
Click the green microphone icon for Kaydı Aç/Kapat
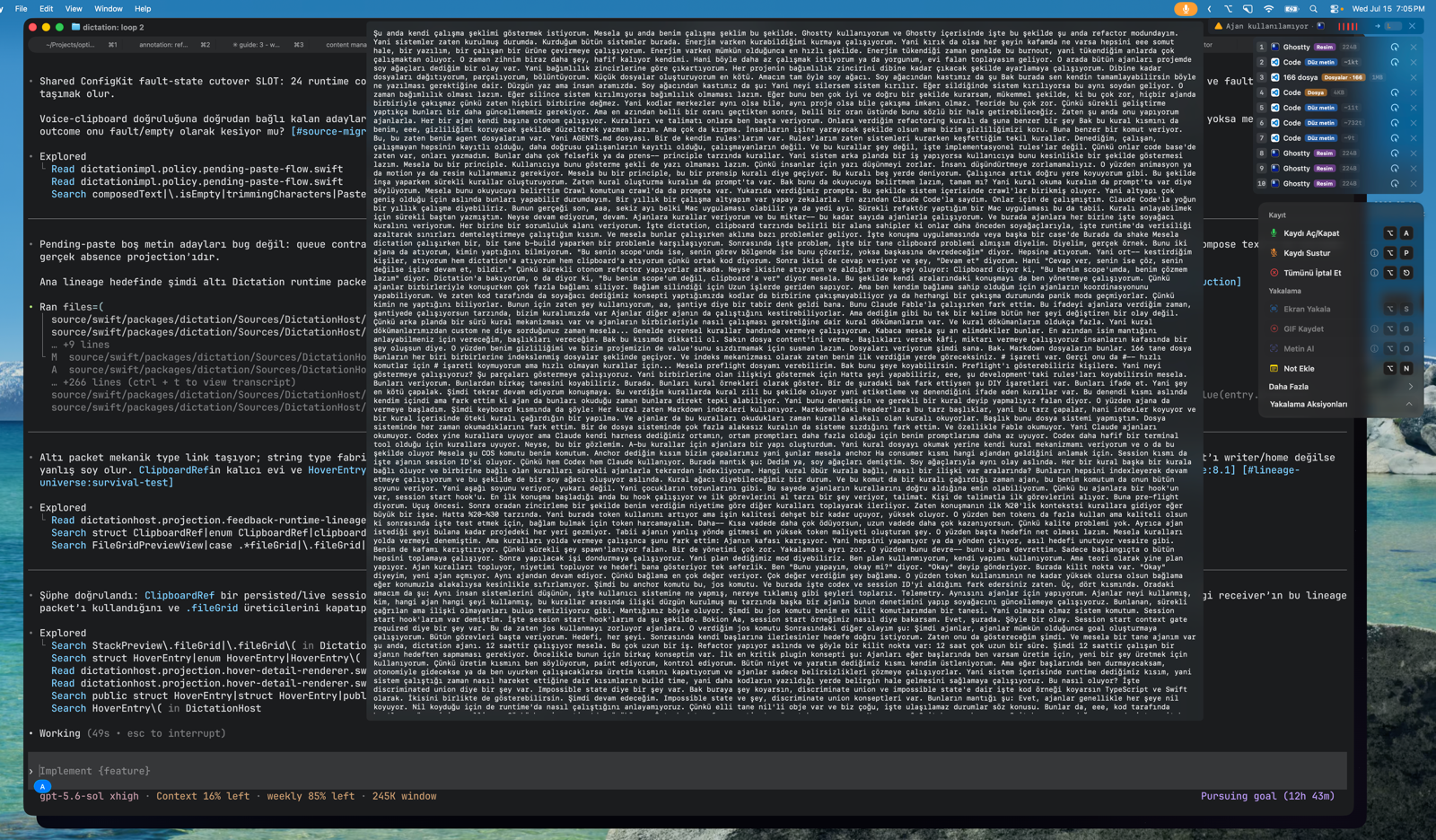[x=1274, y=233]
